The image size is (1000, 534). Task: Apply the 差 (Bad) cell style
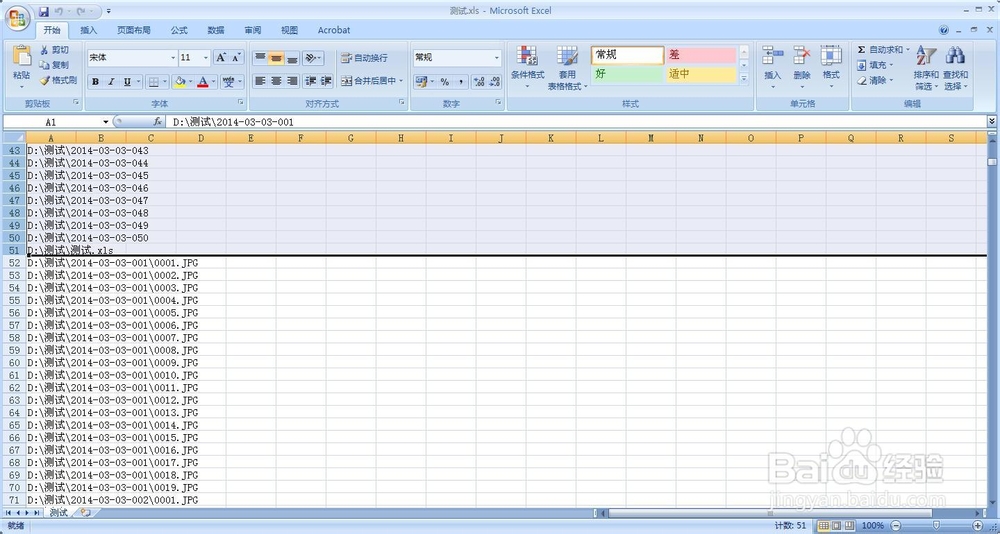(x=701, y=55)
